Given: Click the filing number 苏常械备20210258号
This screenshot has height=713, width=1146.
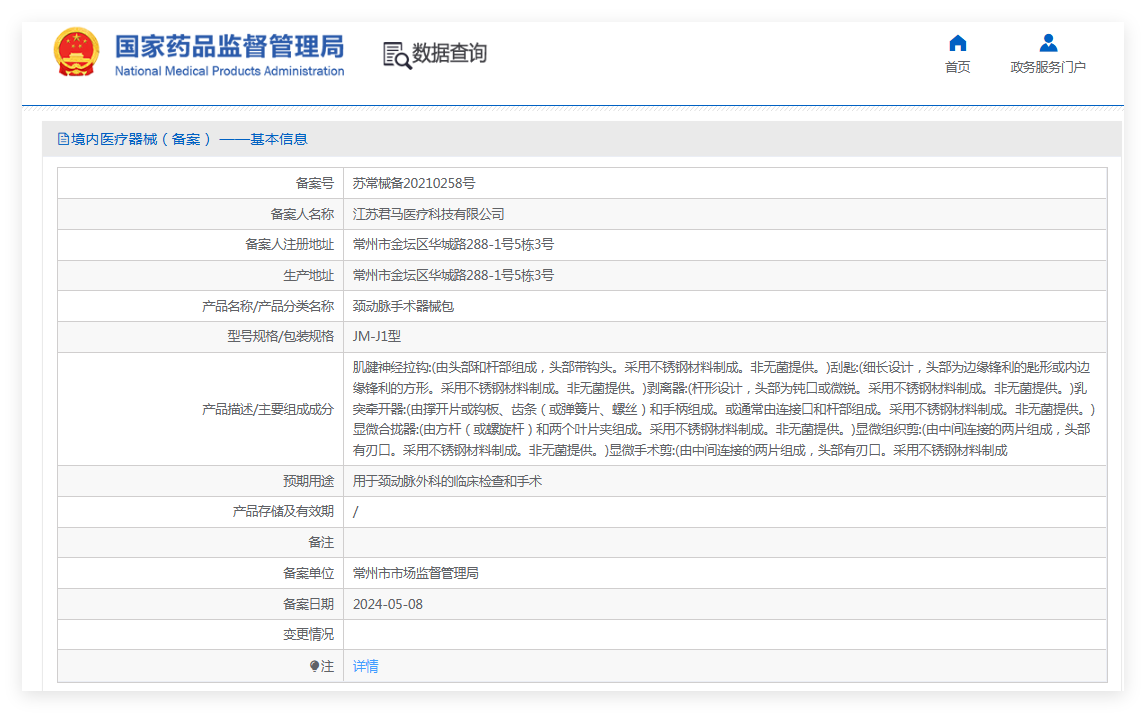Looking at the screenshot, I should click(414, 183).
